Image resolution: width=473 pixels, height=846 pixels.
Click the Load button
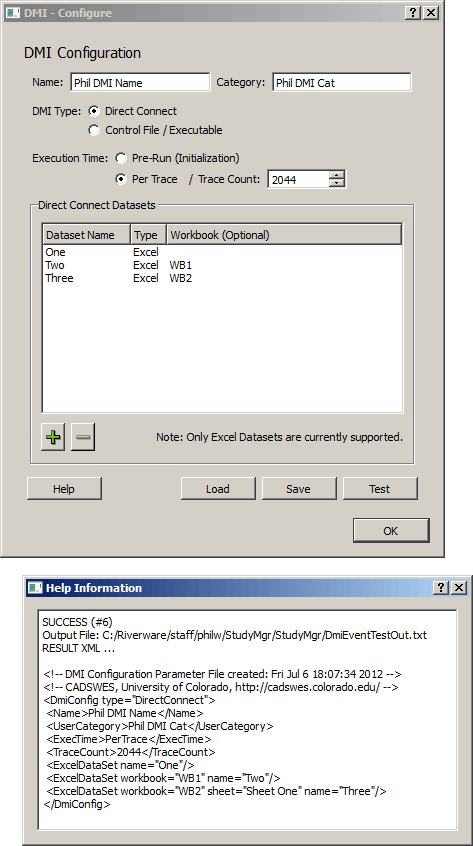[218, 489]
